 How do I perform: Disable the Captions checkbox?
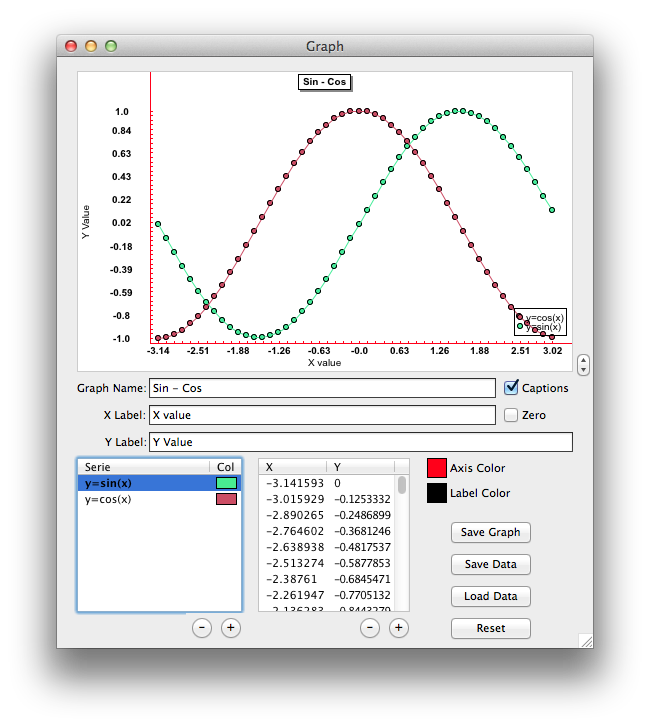pos(511,388)
